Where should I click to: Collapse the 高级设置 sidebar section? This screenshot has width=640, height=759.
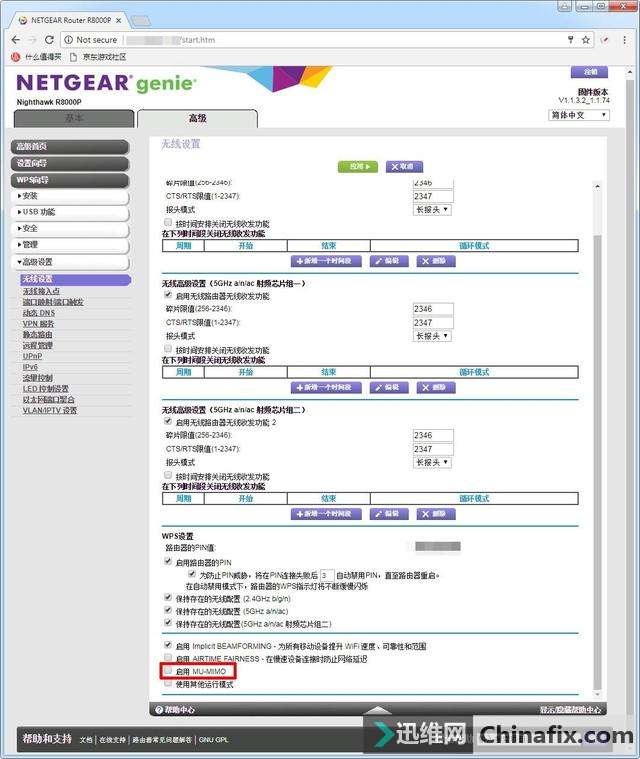[x=70, y=262]
